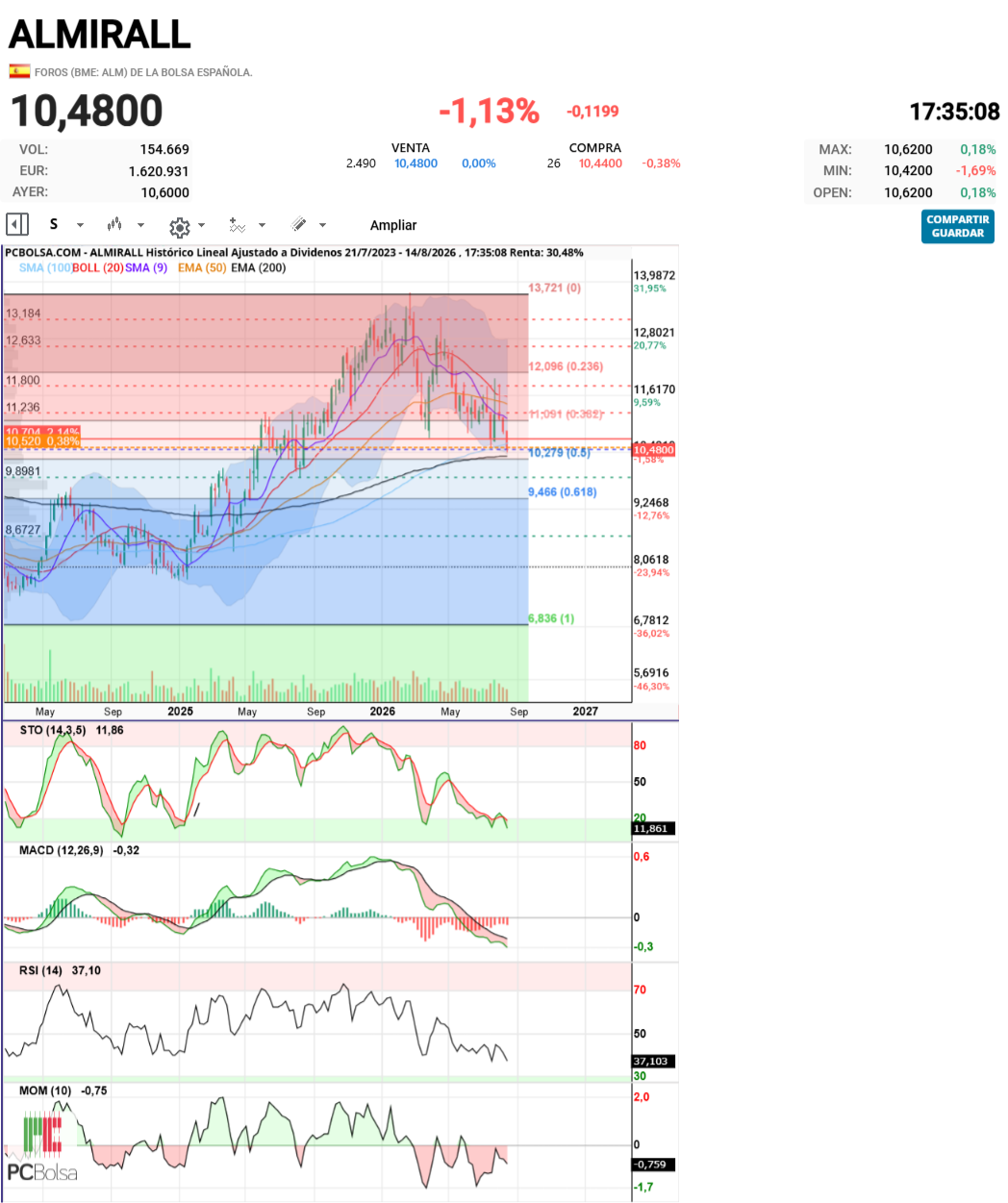The height and width of the screenshot is (1203, 1008).
Task: Click the Fibonacci 9,466 (0.618) level label
Action: 563,491
